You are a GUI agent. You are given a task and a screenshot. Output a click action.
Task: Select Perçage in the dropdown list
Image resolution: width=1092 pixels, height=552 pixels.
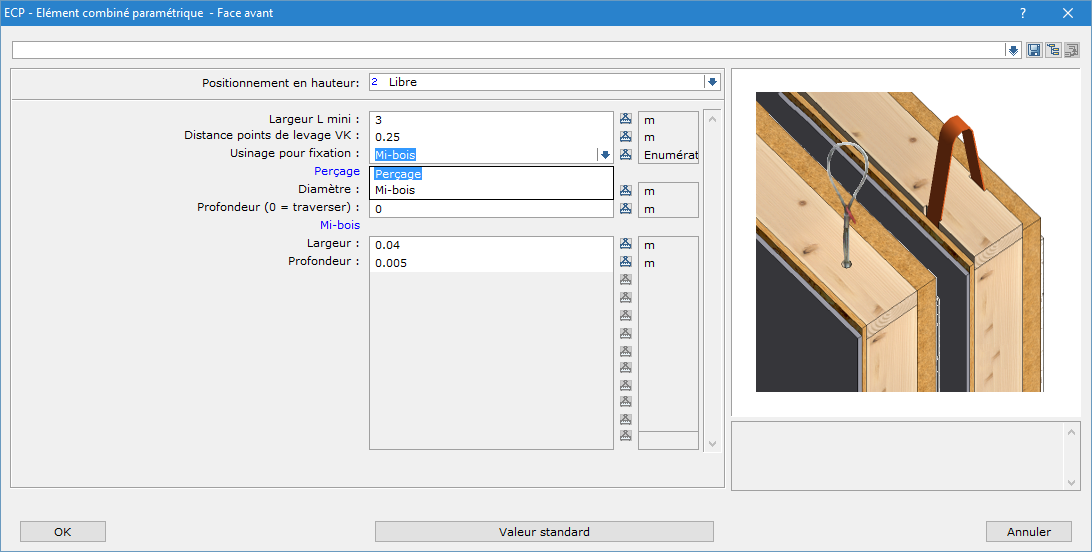pos(398,174)
